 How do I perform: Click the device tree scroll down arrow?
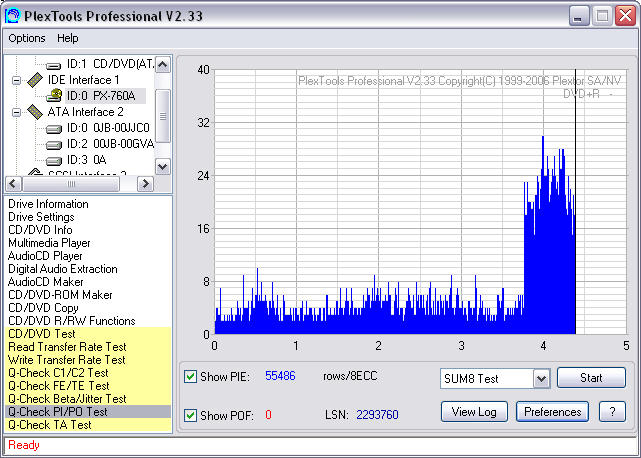click(x=163, y=166)
